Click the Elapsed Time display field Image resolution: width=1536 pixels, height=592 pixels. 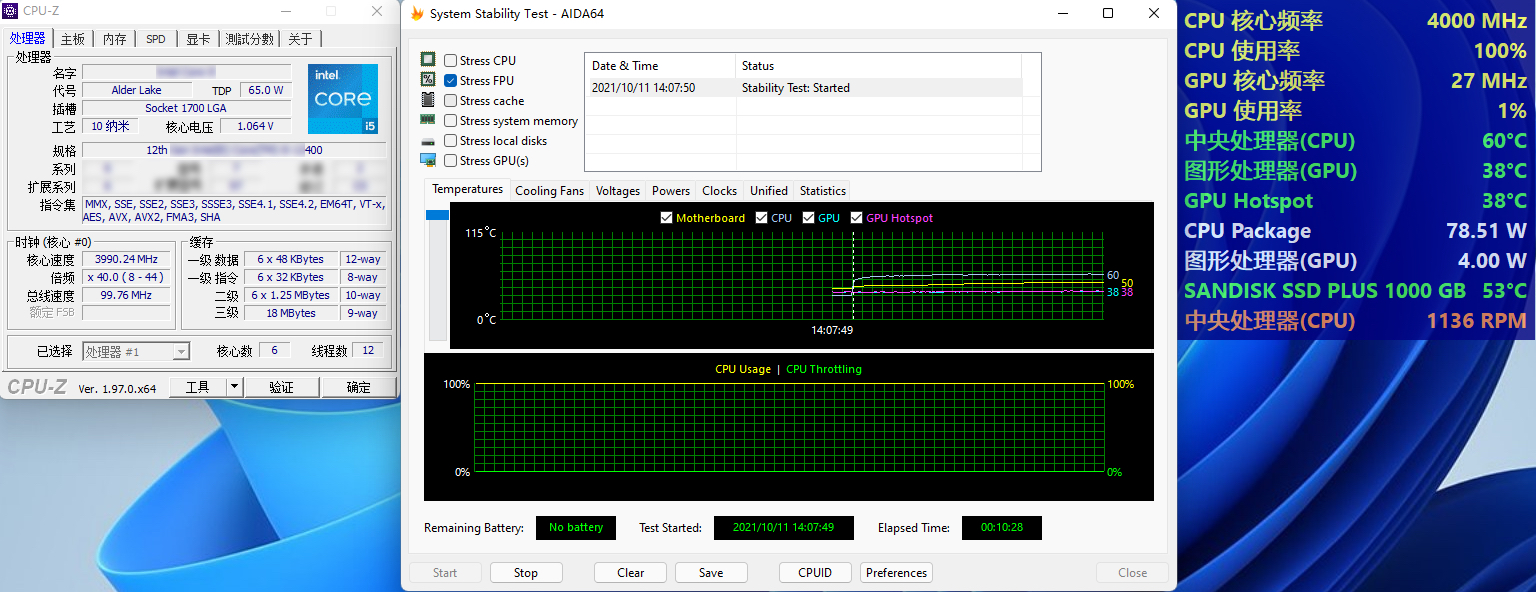tap(1001, 527)
